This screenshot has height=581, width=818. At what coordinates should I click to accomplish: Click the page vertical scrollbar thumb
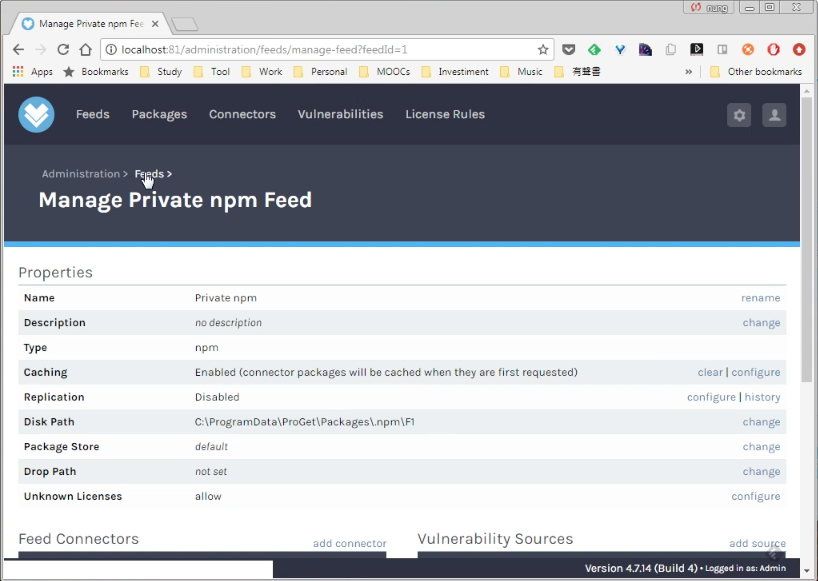click(807, 239)
